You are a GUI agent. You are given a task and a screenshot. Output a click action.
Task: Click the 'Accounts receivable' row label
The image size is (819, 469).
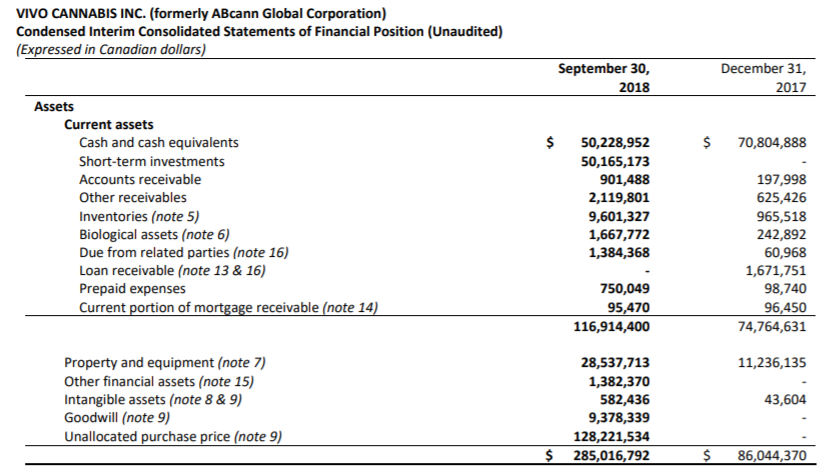[x=140, y=180]
